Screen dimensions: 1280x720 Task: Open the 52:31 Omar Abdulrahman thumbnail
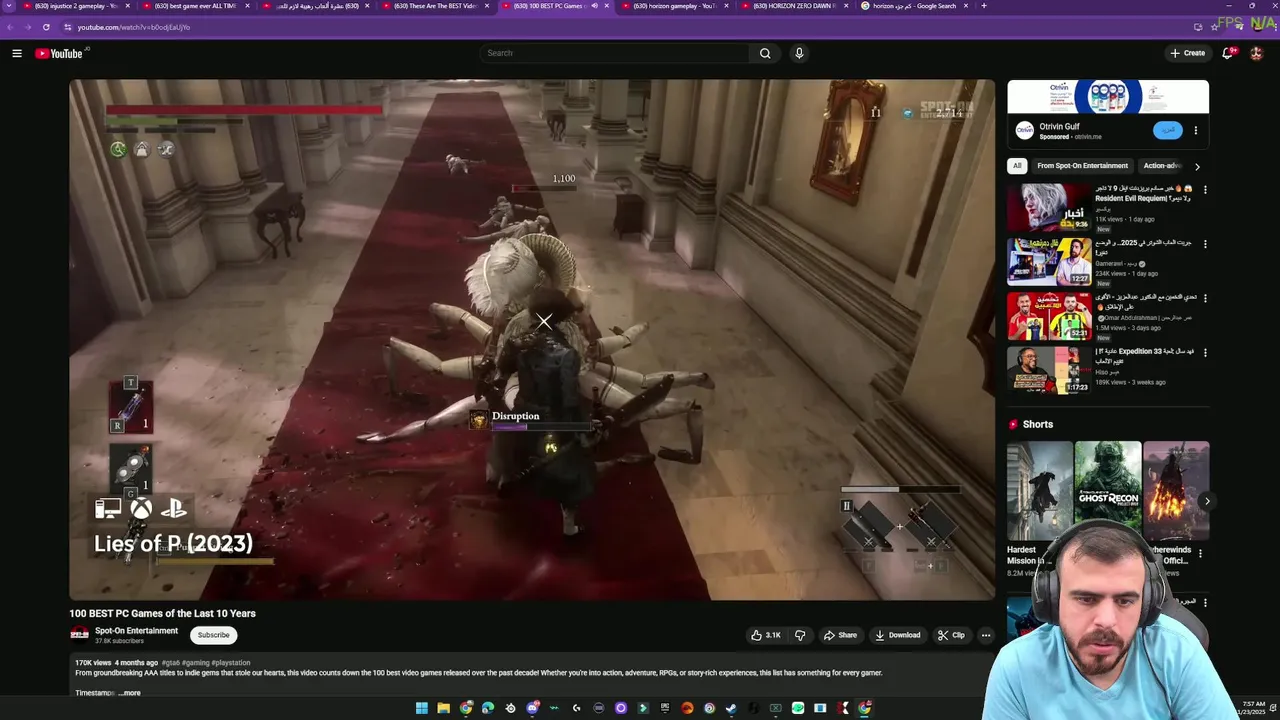click(1049, 316)
